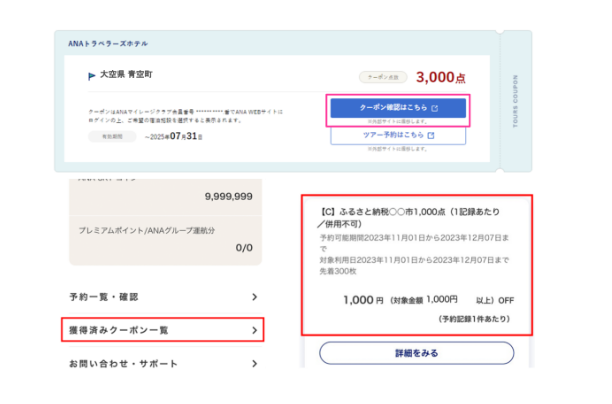Click the クーポン点数 badge
Screen dimensions: 612x404
click(381, 76)
